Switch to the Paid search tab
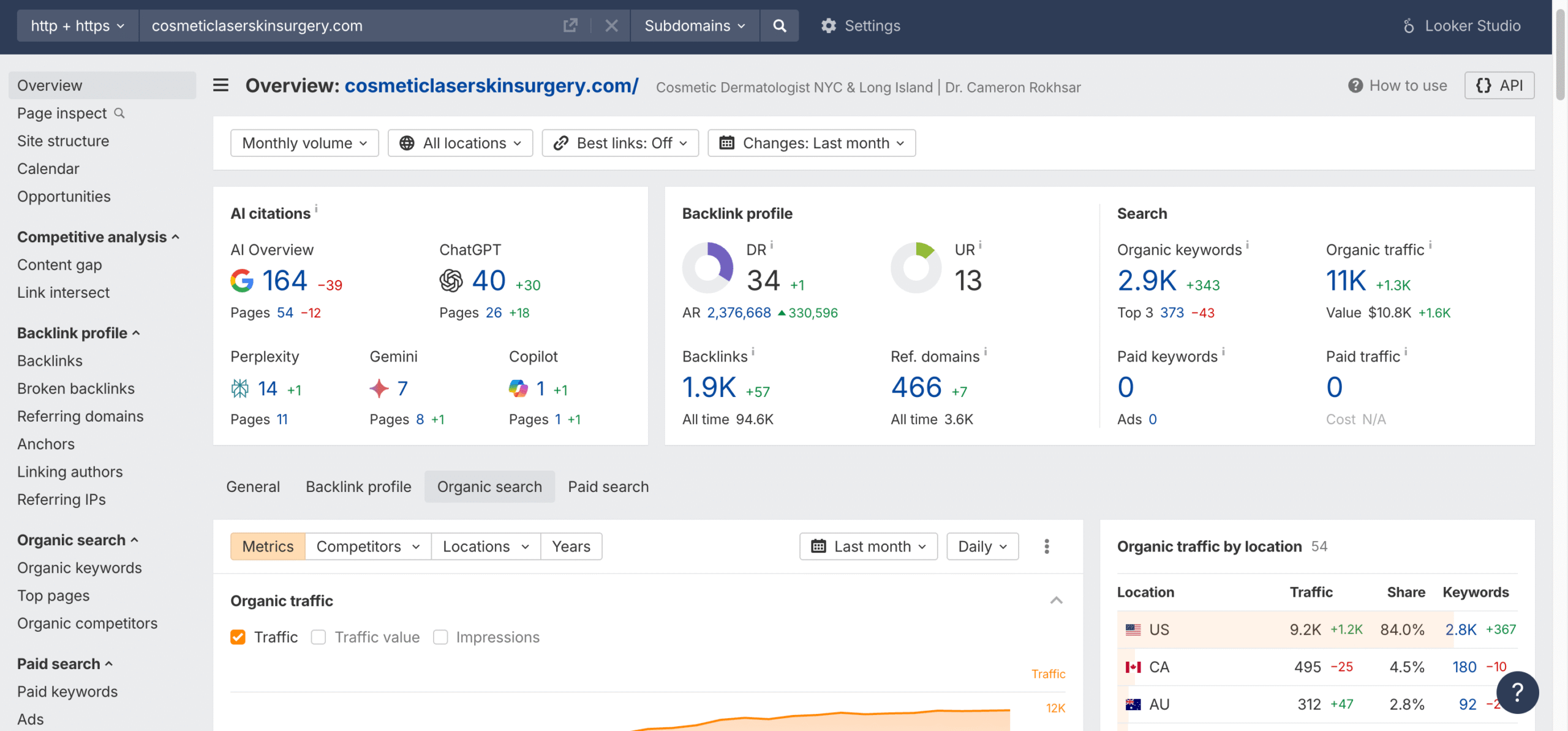Image resolution: width=1568 pixels, height=731 pixels. click(608, 487)
